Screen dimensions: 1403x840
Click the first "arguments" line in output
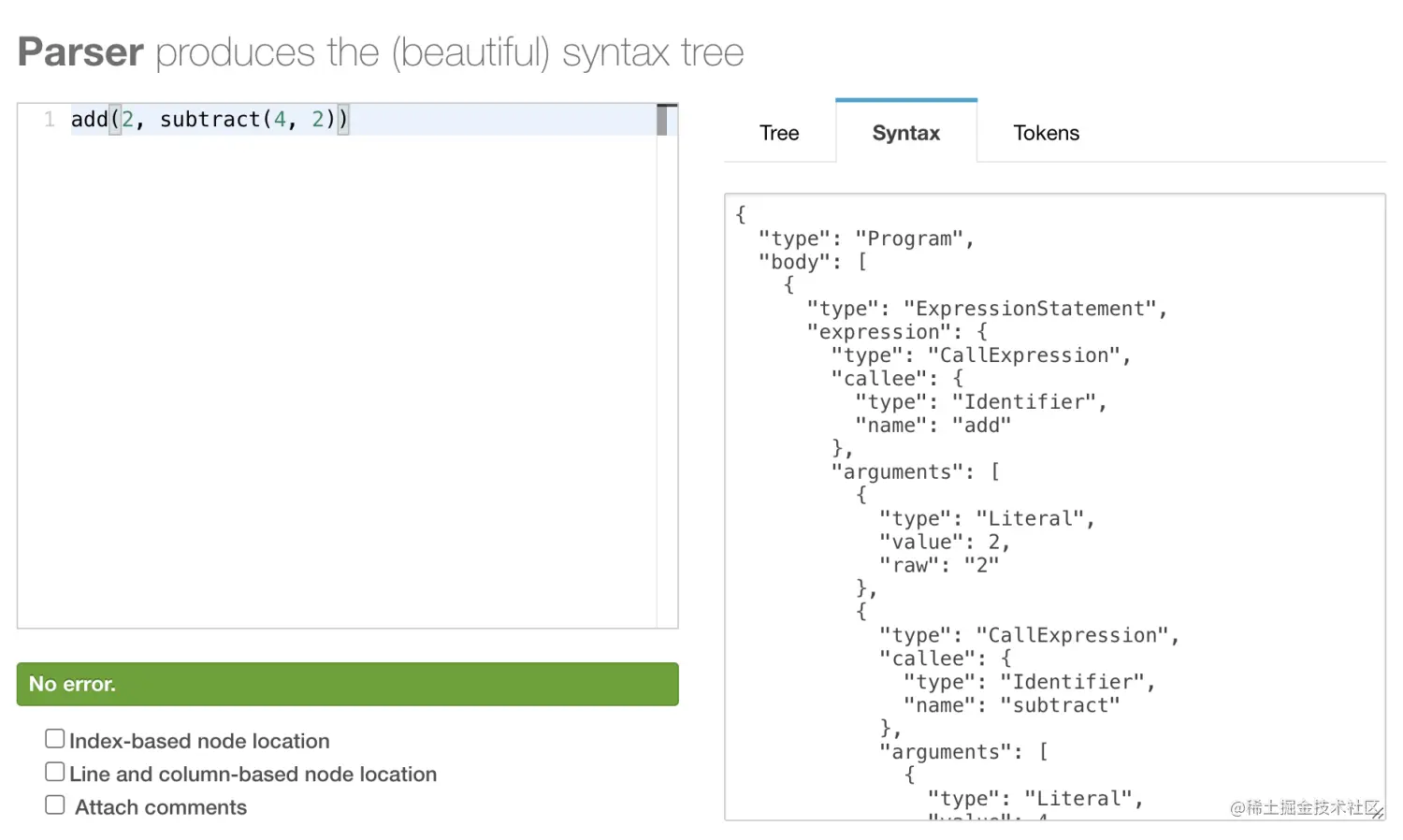tap(916, 471)
